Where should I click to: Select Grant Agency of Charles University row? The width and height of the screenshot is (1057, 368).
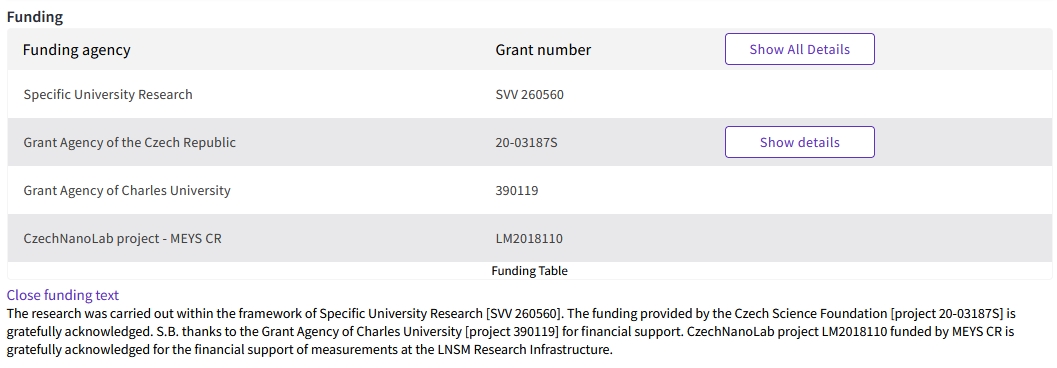529,191
